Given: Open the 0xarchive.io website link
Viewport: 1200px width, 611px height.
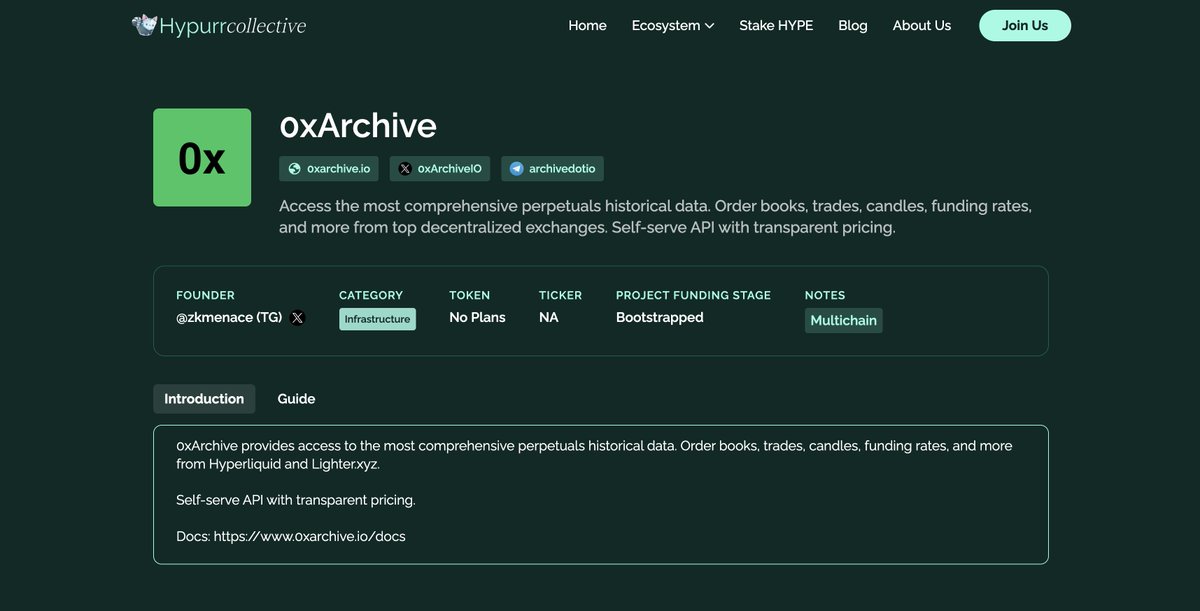Looking at the screenshot, I should click(x=331, y=169).
